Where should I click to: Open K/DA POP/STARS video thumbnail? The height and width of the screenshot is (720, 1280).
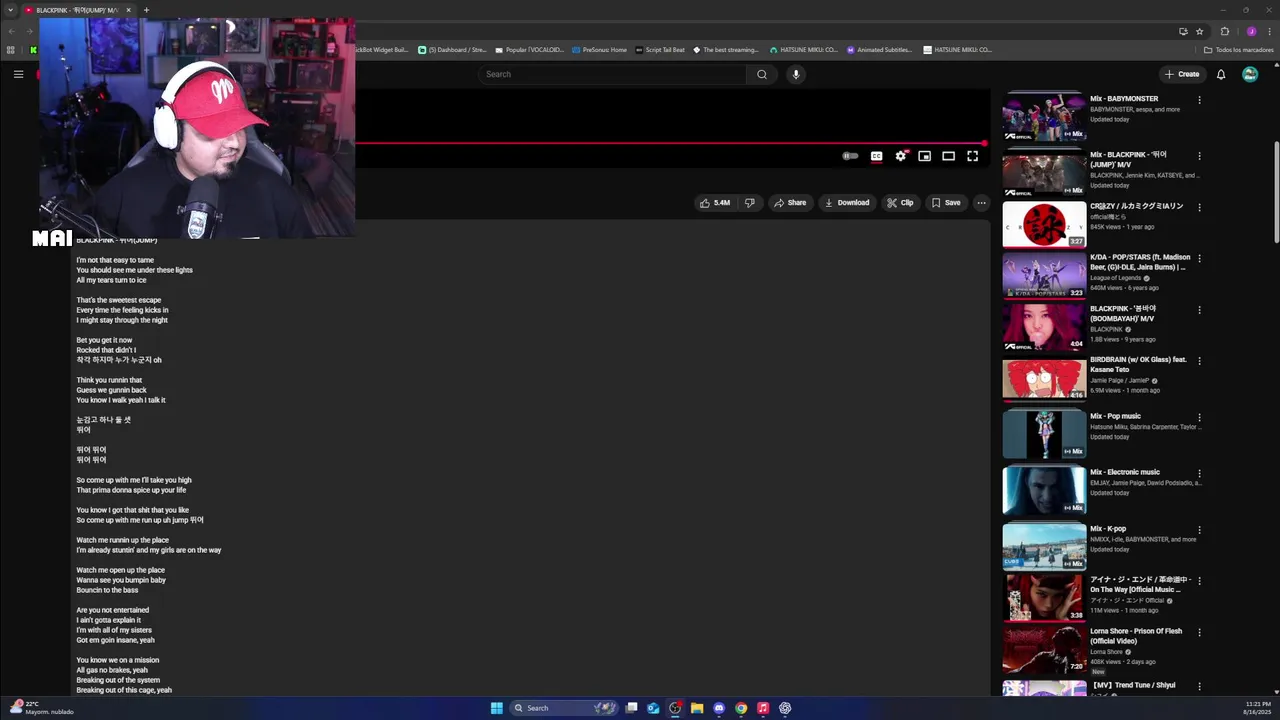point(1044,275)
